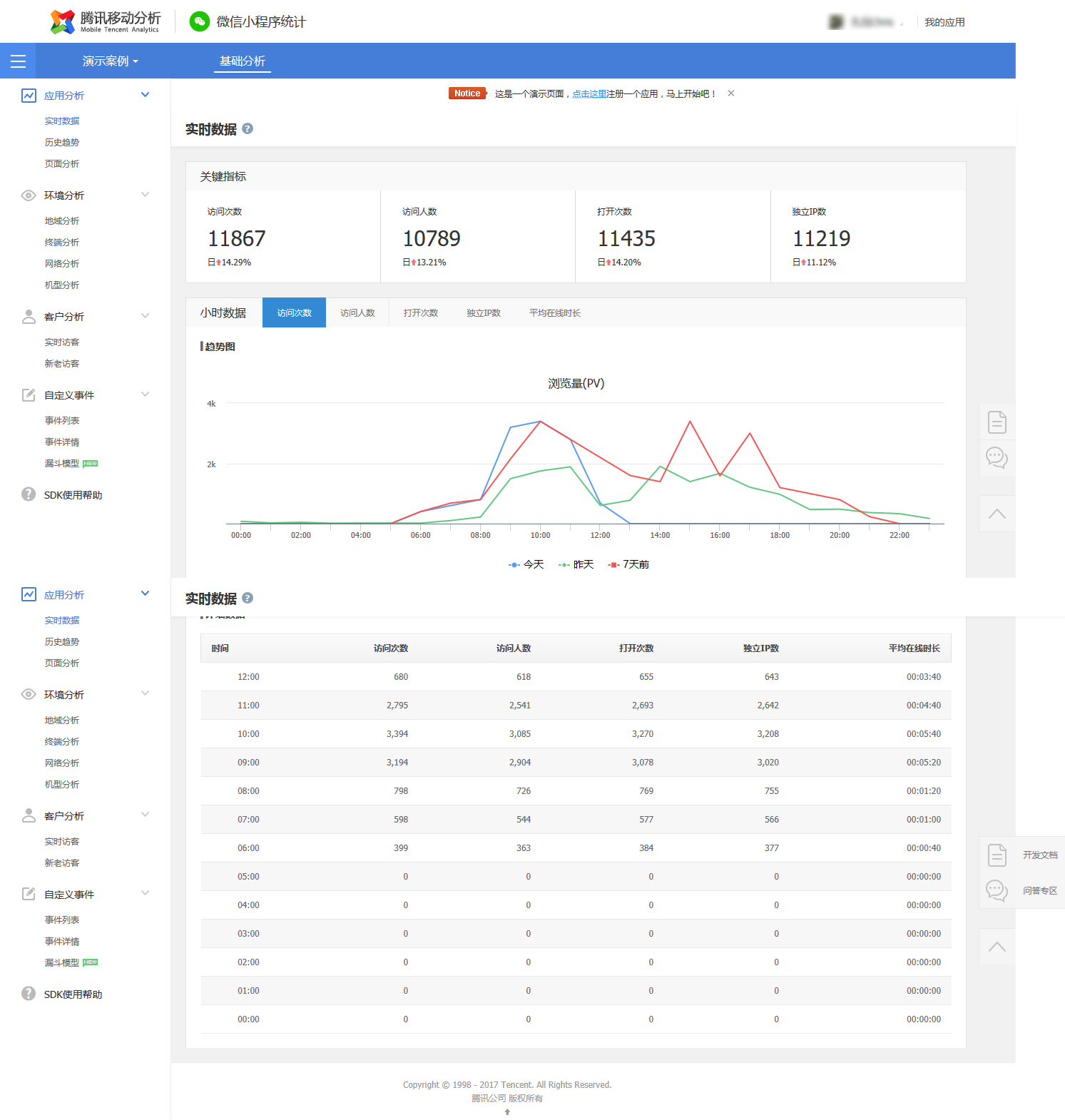Click the 00:05:40 duration cell in the table
The width and height of the screenshot is (1065, 1120).
click(x=924, y=734)
